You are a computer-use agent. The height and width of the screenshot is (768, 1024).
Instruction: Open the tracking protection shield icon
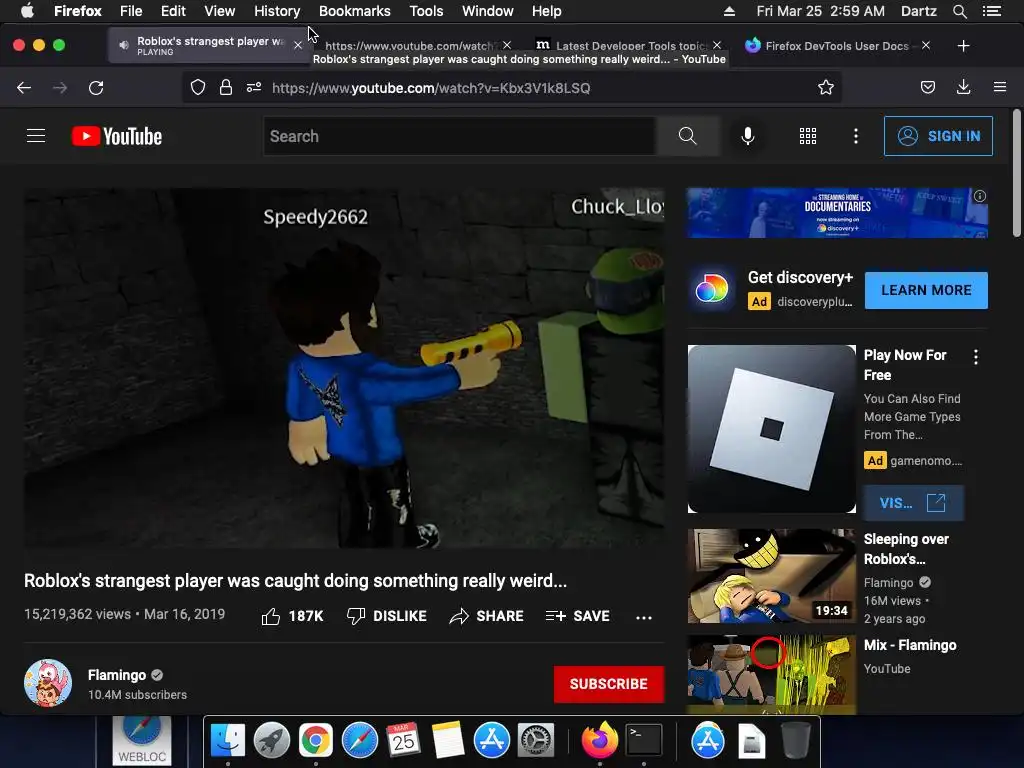[x=198, y=88]
